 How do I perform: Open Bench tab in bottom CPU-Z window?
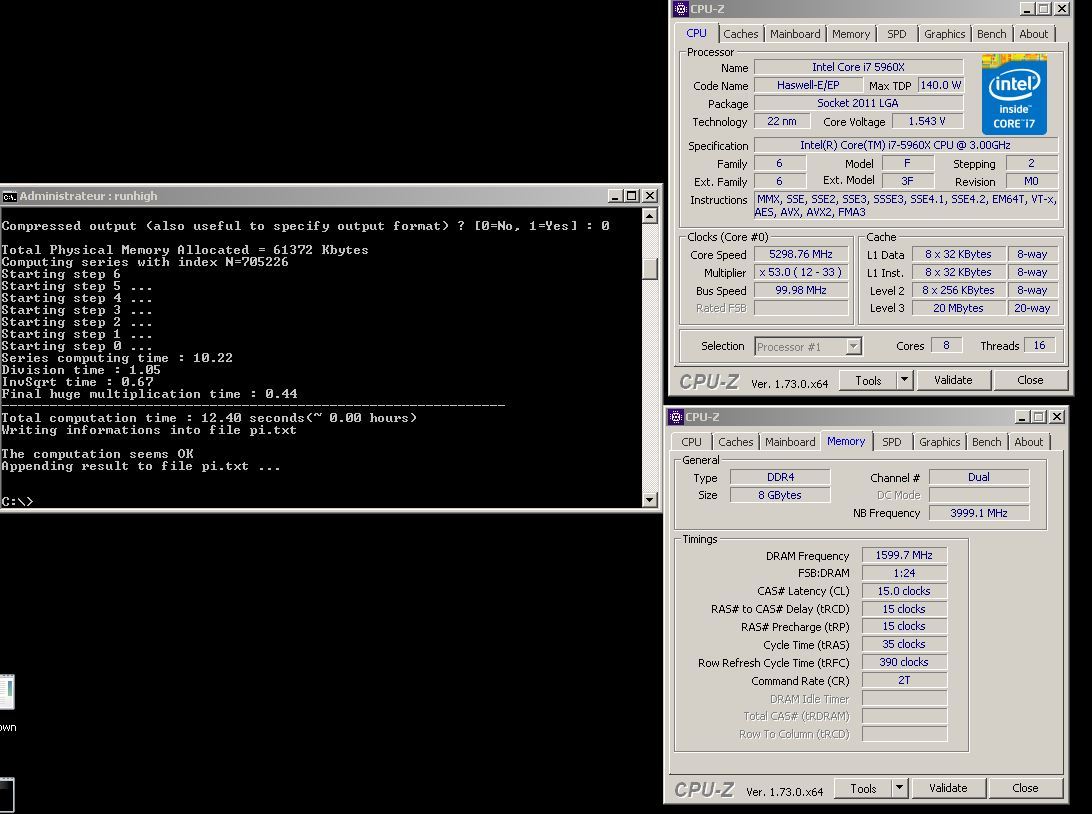tap(986, 441)
